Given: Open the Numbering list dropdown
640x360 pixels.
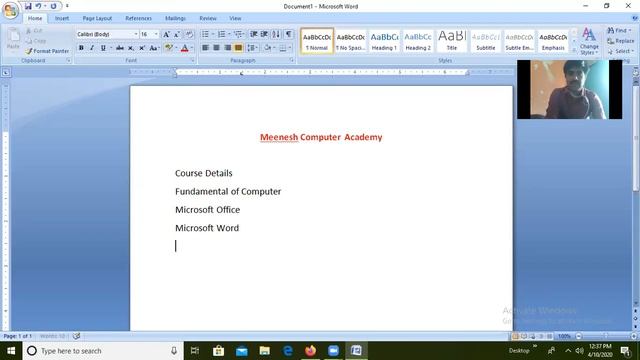Looking at the screenshot, I should [x=229, y=34].
